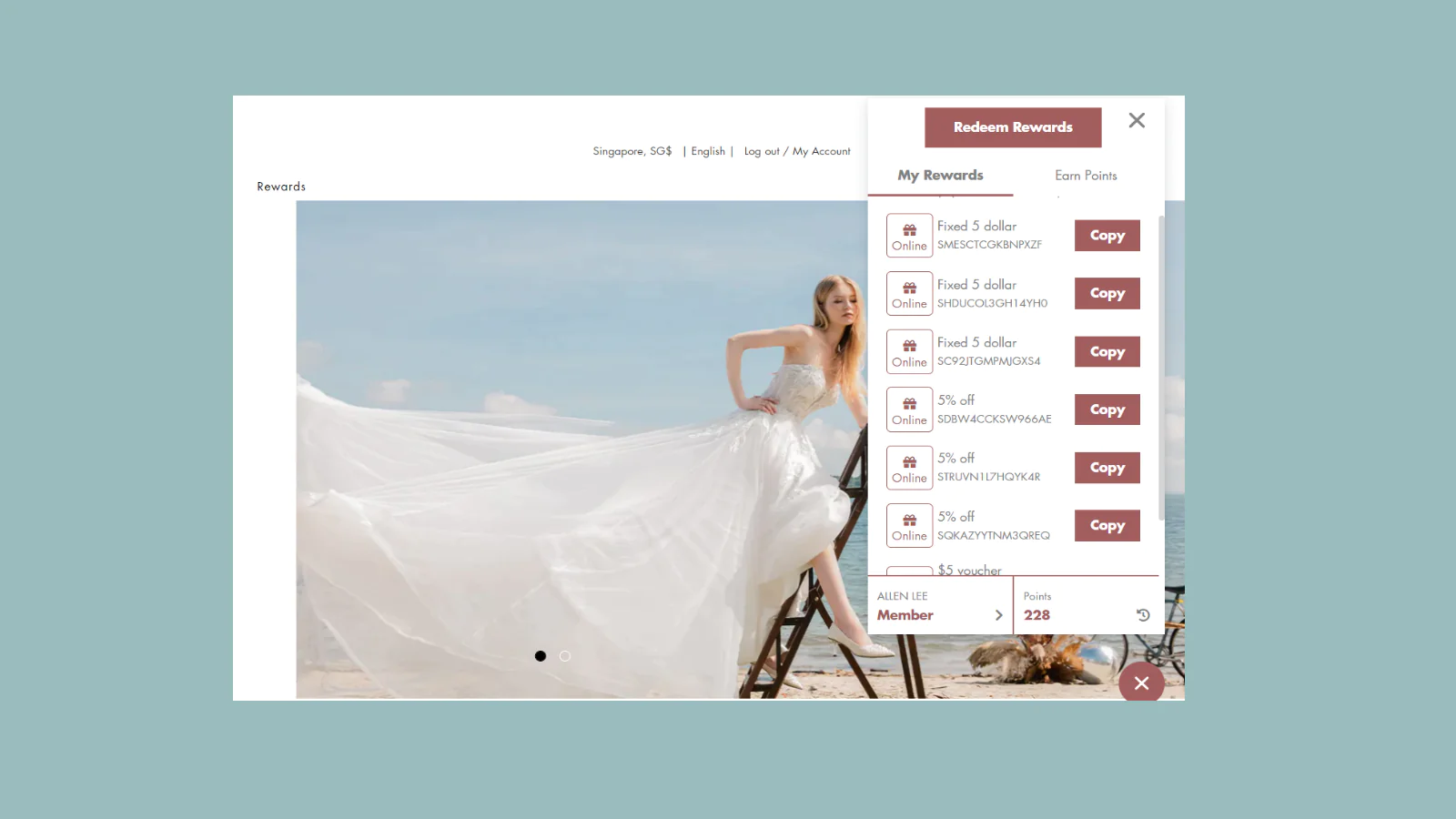The image size is (1456, 819).
Task: Click the Redeem Rewards button
Action: (x=1013, y=127)
